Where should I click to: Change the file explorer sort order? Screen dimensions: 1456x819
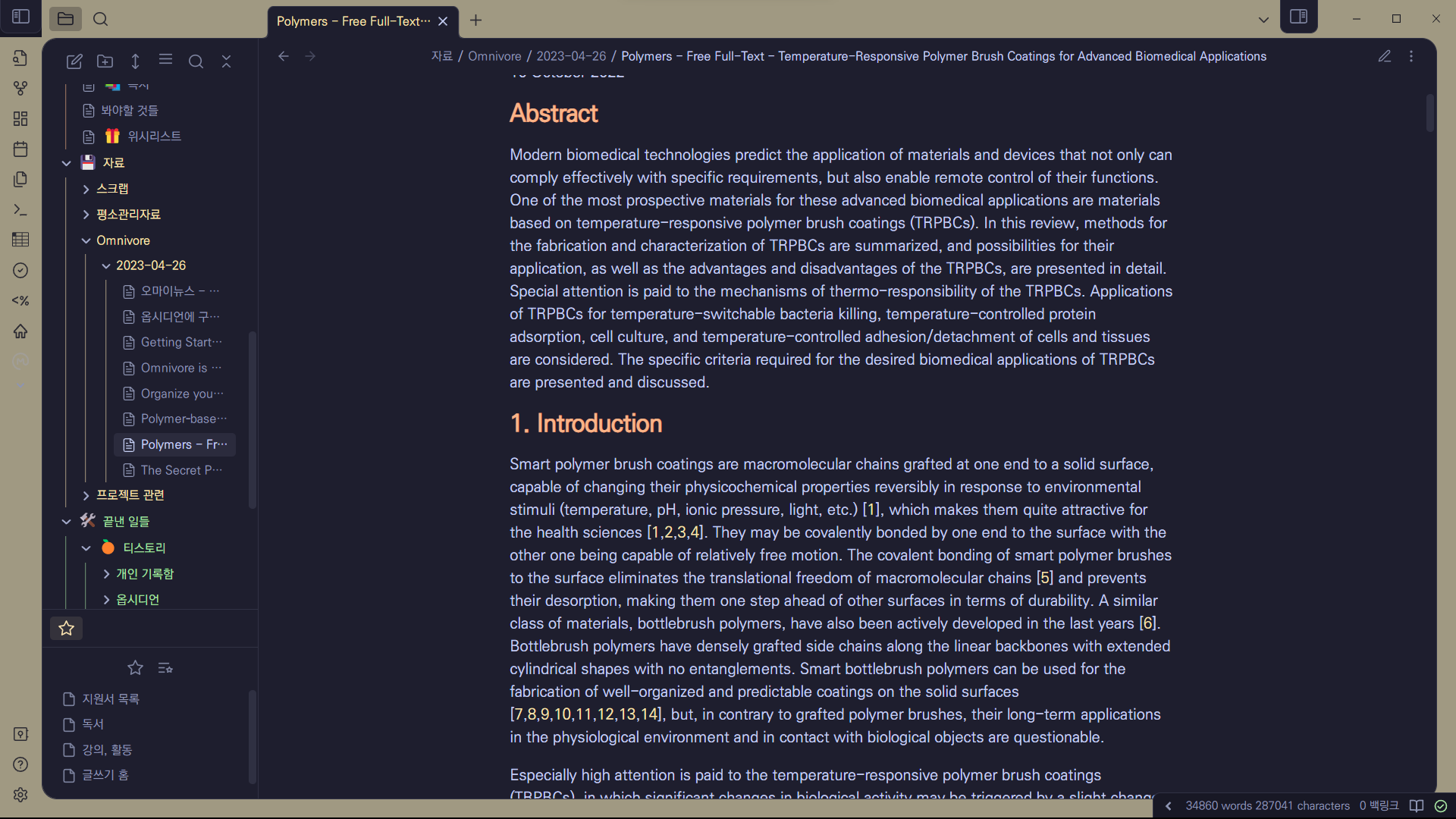click(135, 61)
